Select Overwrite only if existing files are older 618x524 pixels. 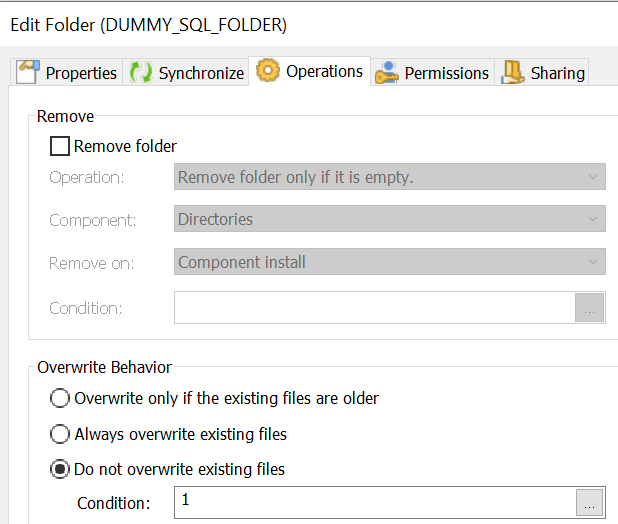click(x=60, y=398)
